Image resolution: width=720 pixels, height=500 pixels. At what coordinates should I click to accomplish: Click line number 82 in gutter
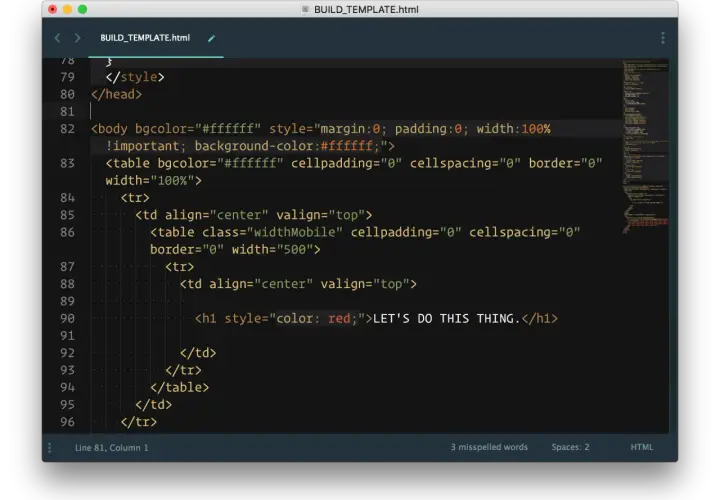(68, 129)
